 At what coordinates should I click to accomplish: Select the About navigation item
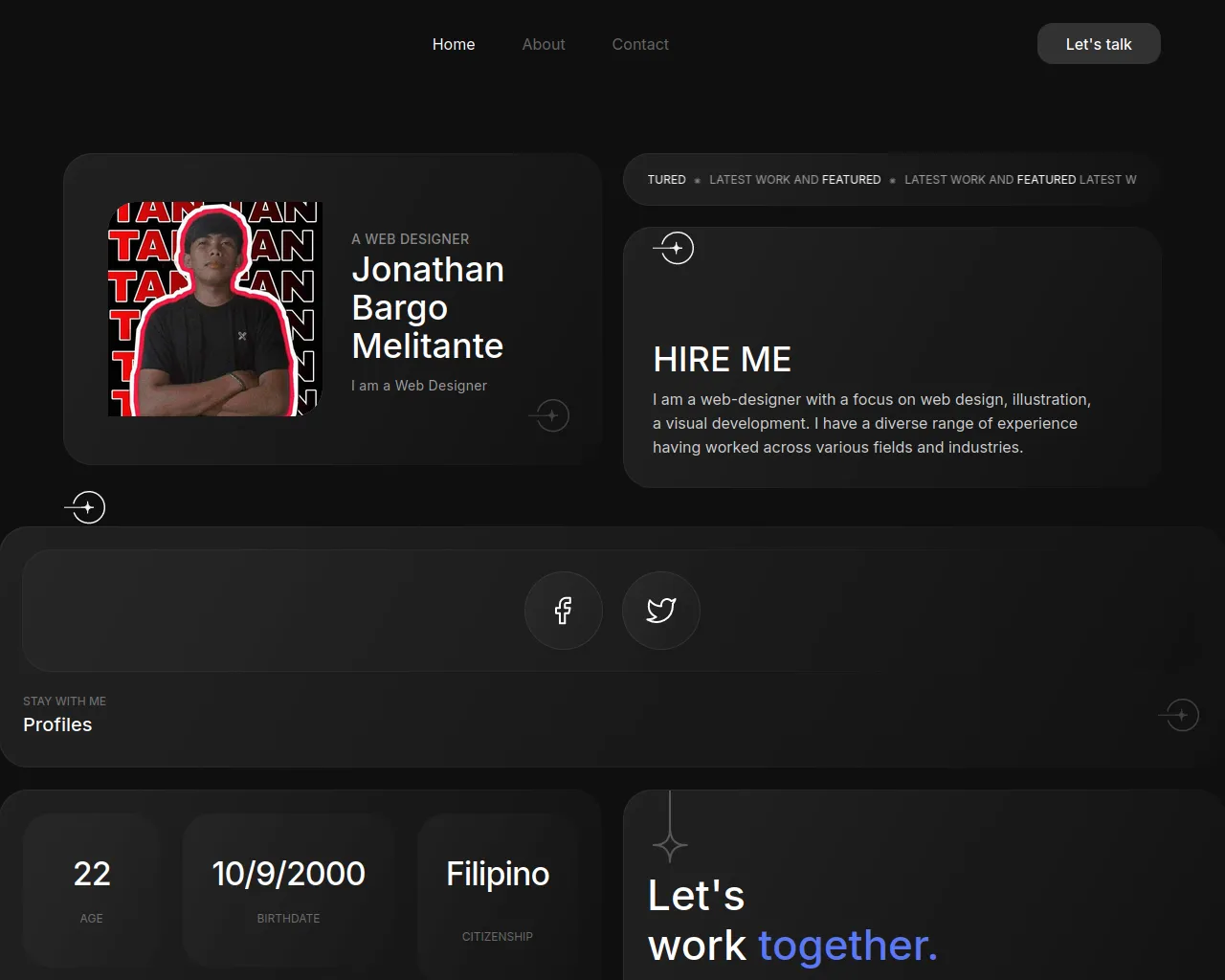[x=544, y=44]
